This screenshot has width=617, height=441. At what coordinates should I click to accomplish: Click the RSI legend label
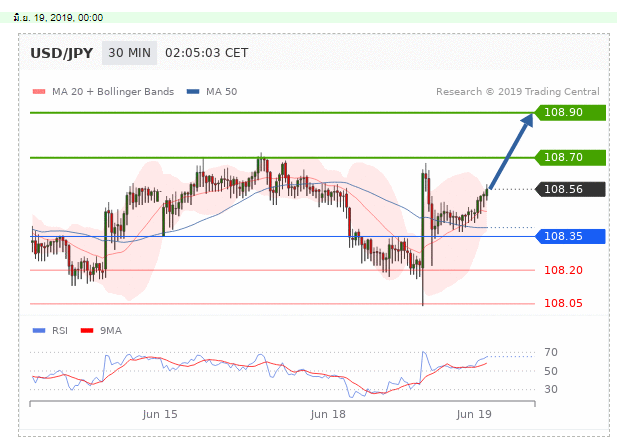click(x=60, y=330)
